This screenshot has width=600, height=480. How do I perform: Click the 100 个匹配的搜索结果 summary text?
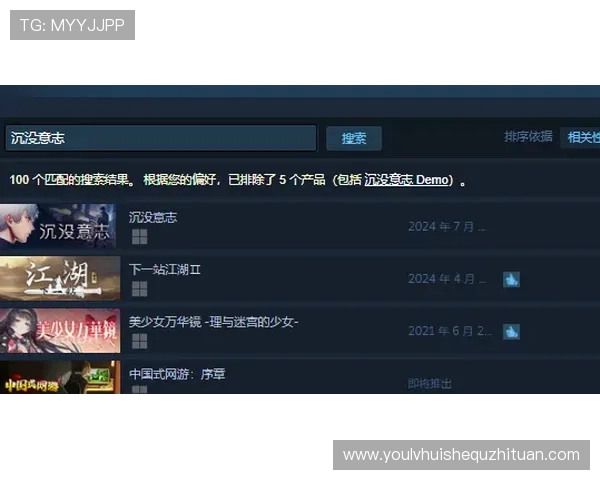click(x=72, y=180)
